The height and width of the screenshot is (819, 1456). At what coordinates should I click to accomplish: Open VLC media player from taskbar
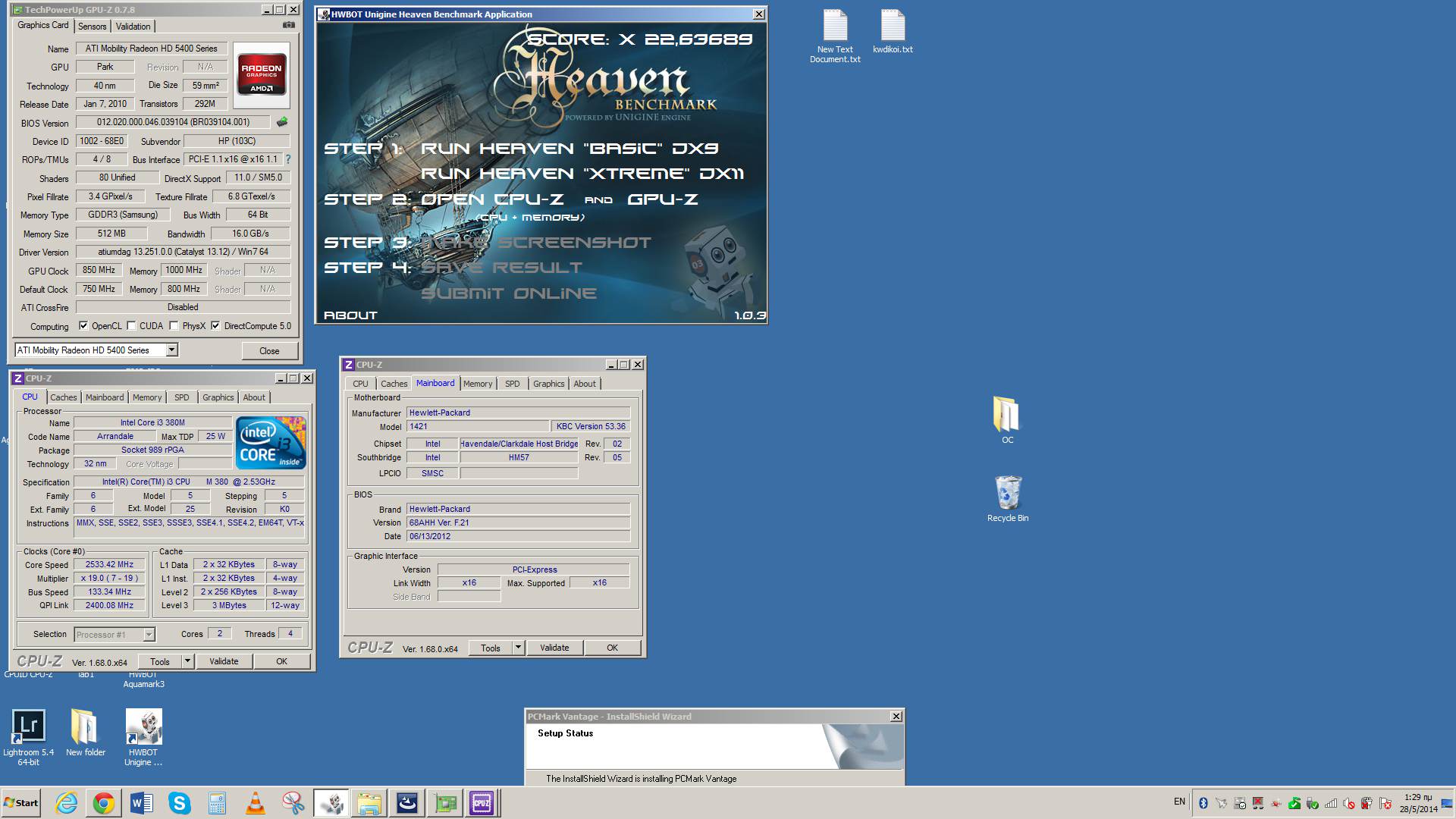tap(256, 803)
